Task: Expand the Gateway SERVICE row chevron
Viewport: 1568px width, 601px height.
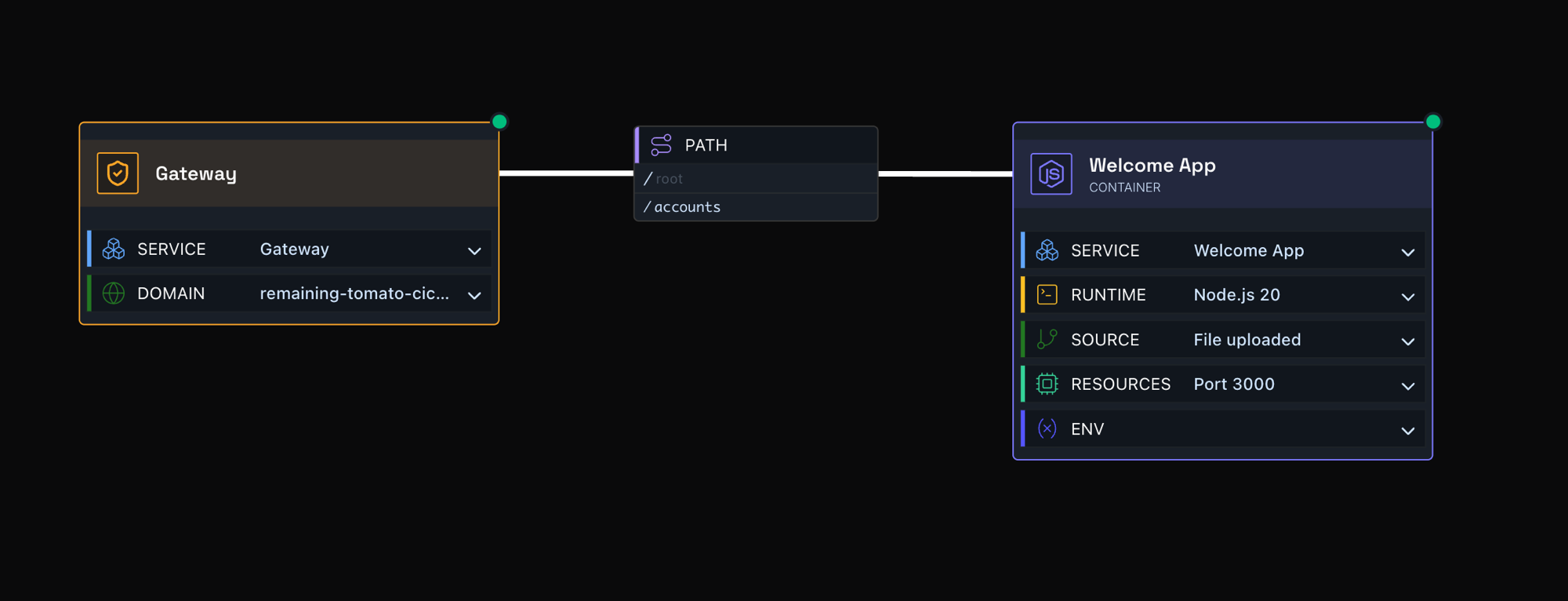Action: (x=474, y=251)
